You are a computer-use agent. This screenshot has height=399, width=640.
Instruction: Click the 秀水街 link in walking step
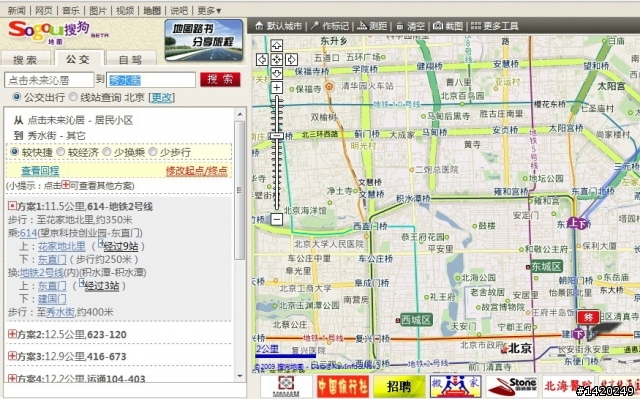pyautogui.click(x=60, y=312)
